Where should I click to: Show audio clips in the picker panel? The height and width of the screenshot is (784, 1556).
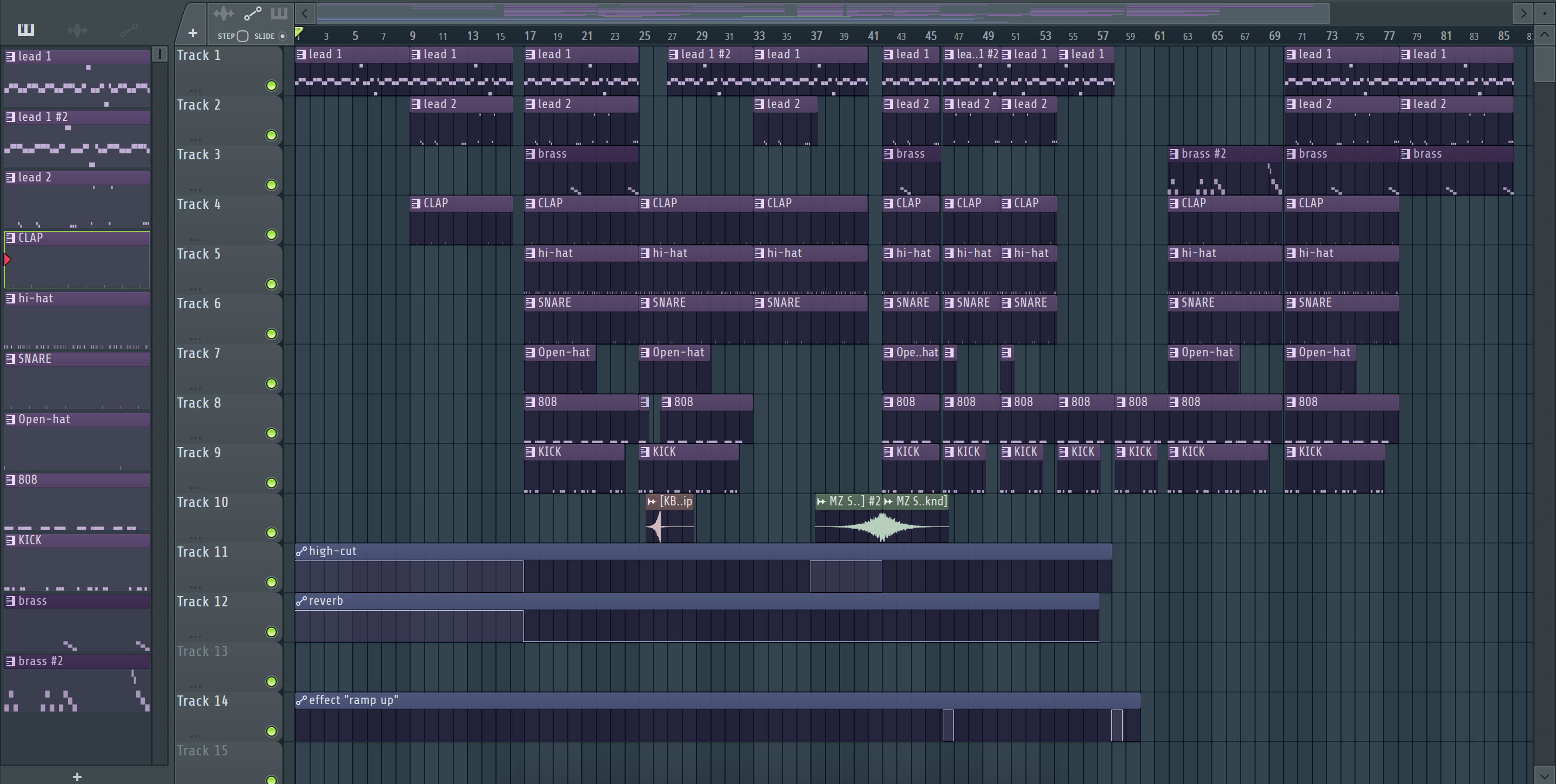77,30
